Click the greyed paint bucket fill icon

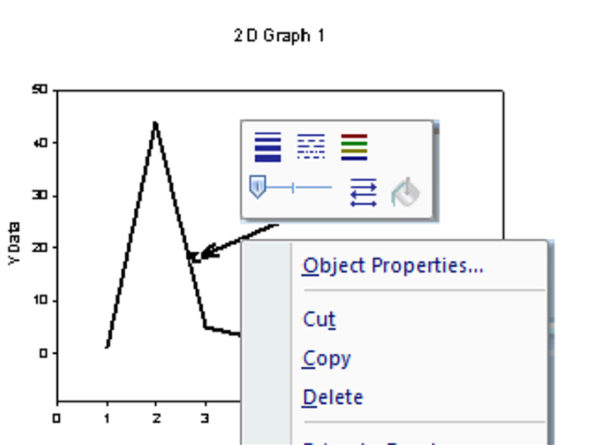406,191
